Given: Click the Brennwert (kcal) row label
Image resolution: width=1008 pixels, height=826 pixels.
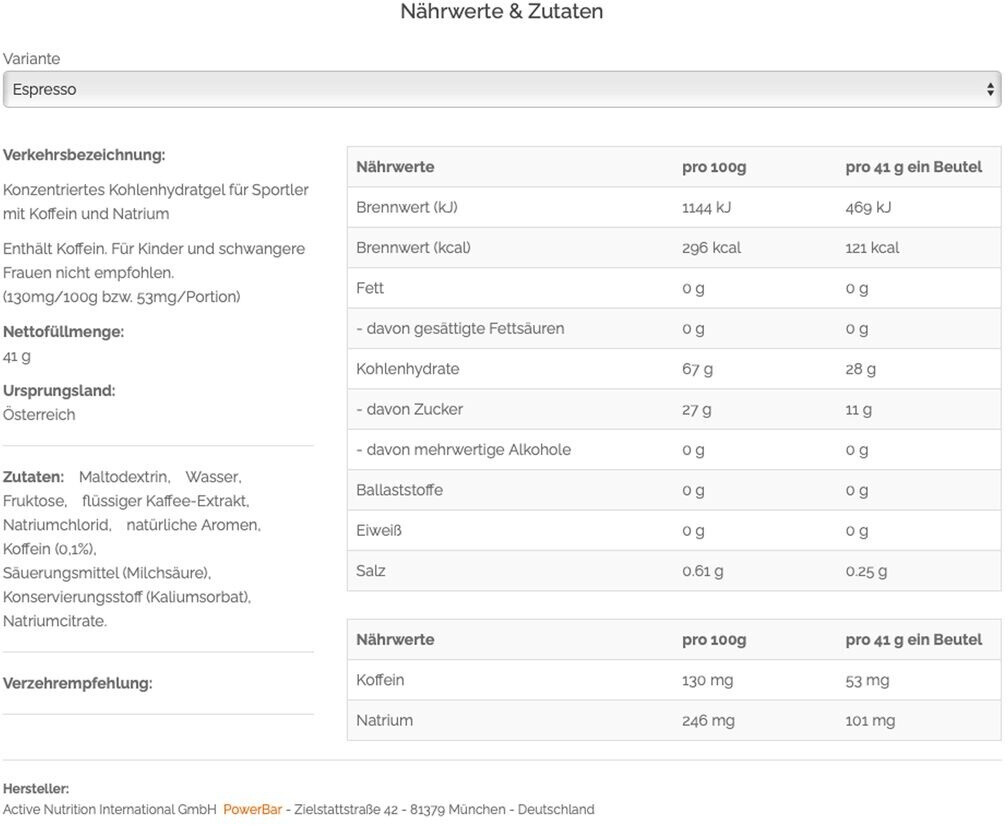Looking at the screenshot, I should tap(413, 247).
